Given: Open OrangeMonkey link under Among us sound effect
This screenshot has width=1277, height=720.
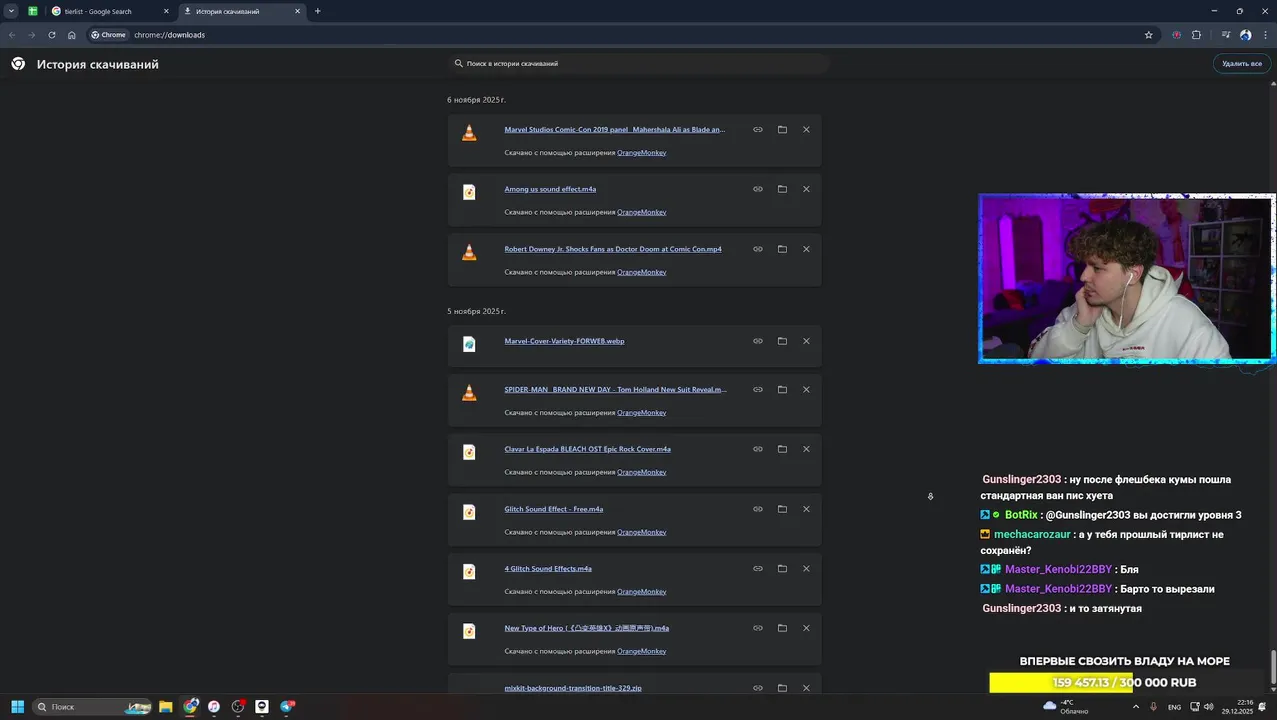Looking at the screenshot, I should click(x=641, y=212).
